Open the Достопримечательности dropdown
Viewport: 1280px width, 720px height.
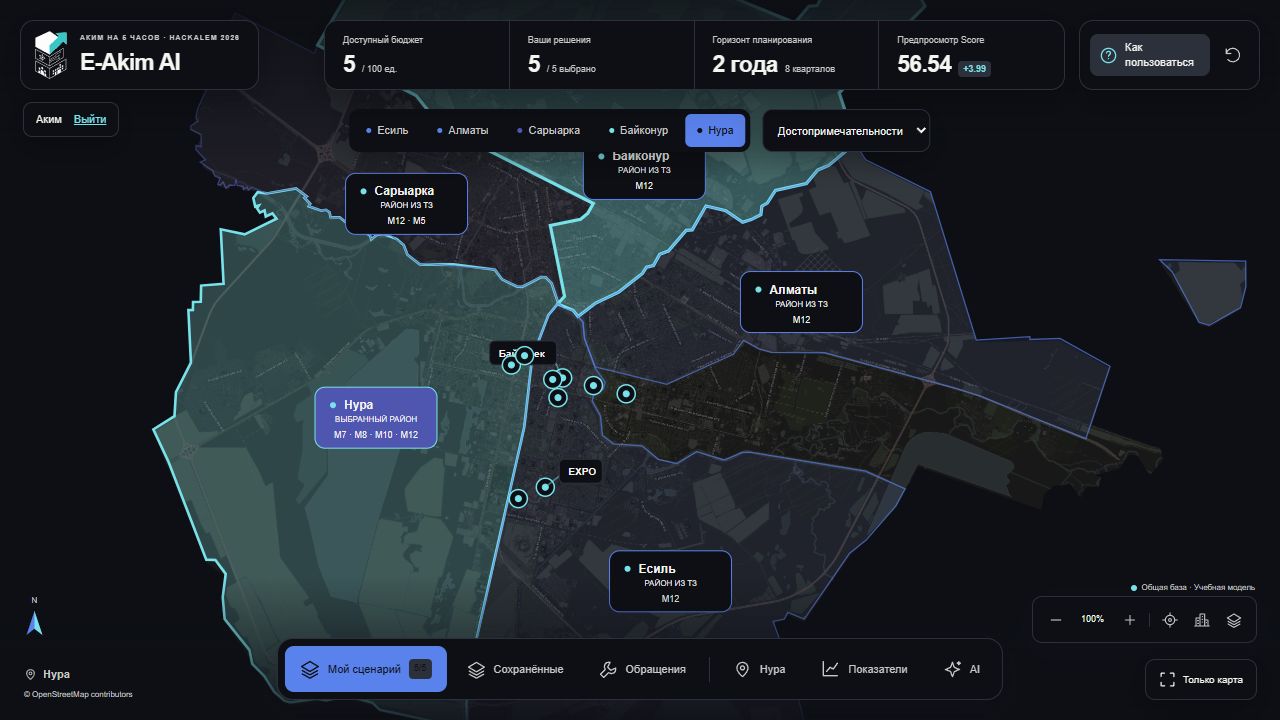(x=846, y=131)
